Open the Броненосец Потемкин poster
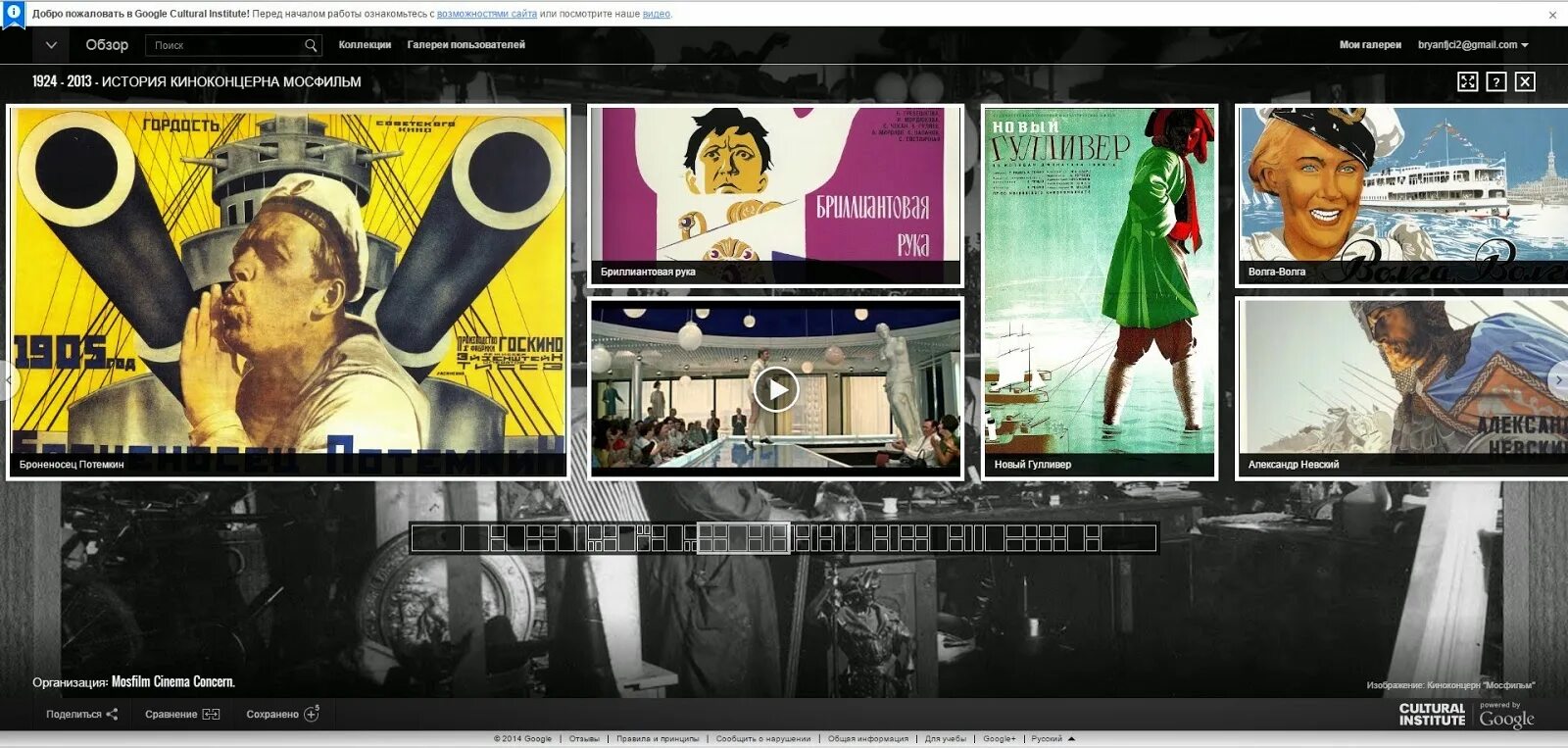Viewport: 1568px width, 748px height. click(x=288, y=292)
